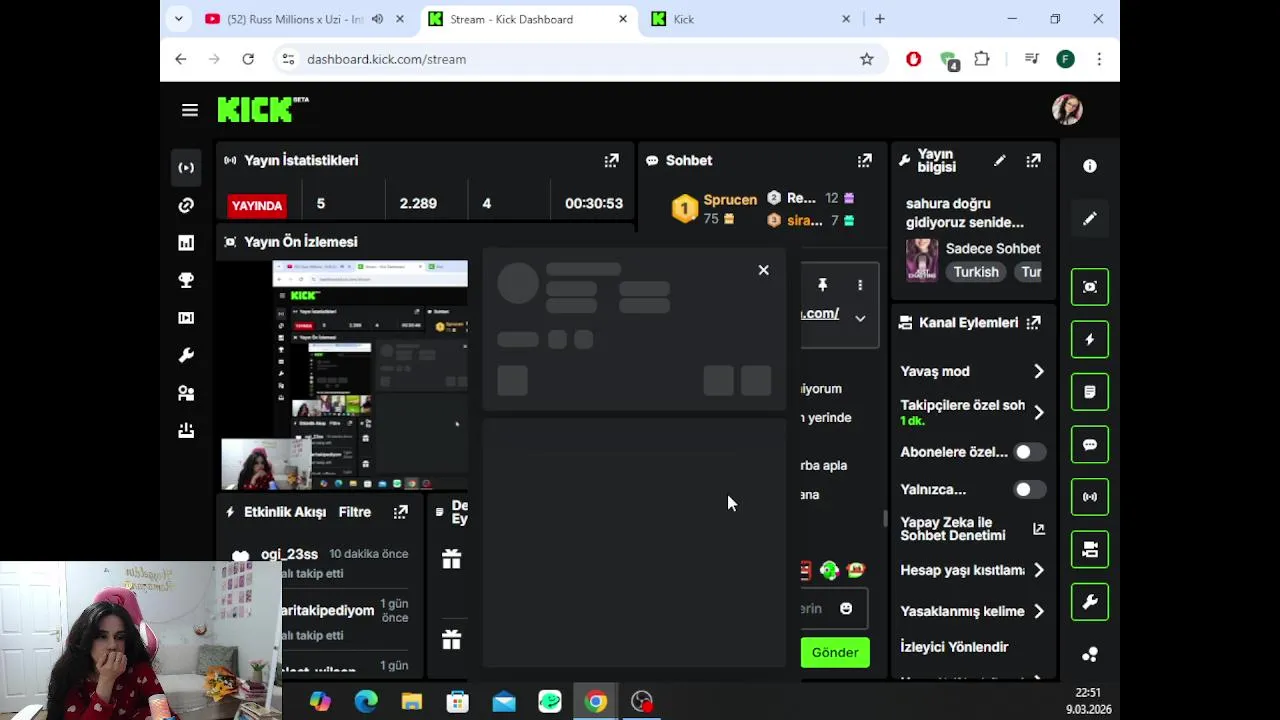This screenshot has width=1280, height=720.
Task: Open Microsoft Edge from the taskbar
Action: coord(366,701)
